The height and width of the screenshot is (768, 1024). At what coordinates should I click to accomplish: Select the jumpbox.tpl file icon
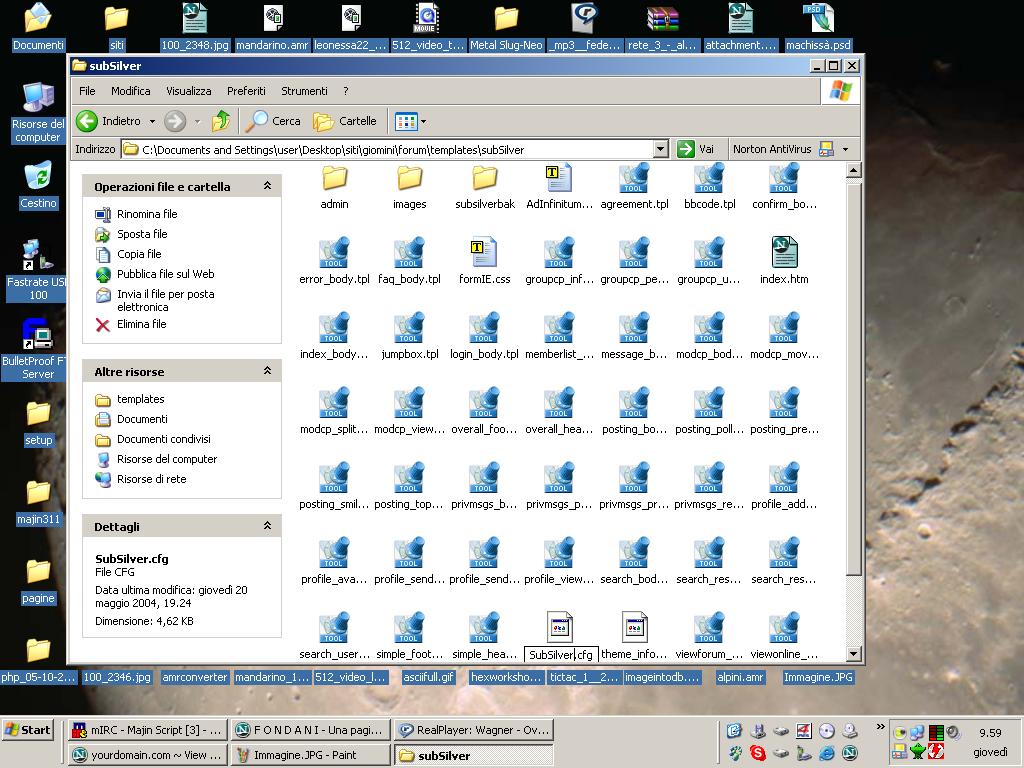tap(409, 327)
